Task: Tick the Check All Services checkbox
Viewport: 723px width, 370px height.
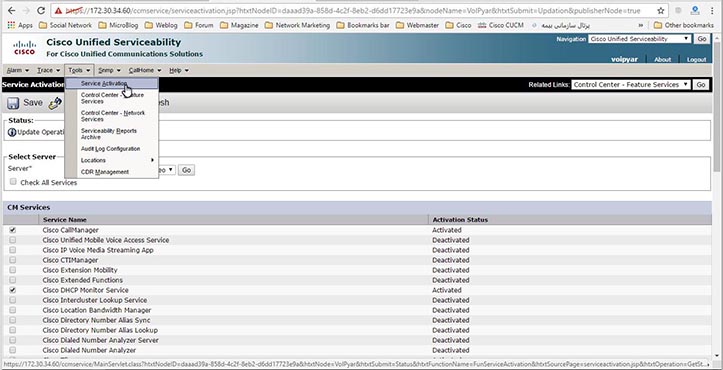Action: tap(13, 182)
